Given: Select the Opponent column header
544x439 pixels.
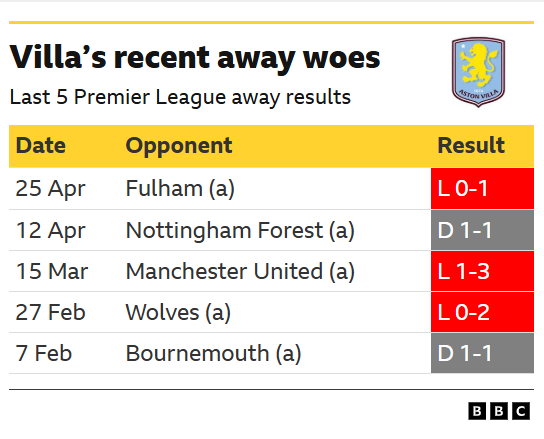Looking at the screenshot, I should [179, 146].
